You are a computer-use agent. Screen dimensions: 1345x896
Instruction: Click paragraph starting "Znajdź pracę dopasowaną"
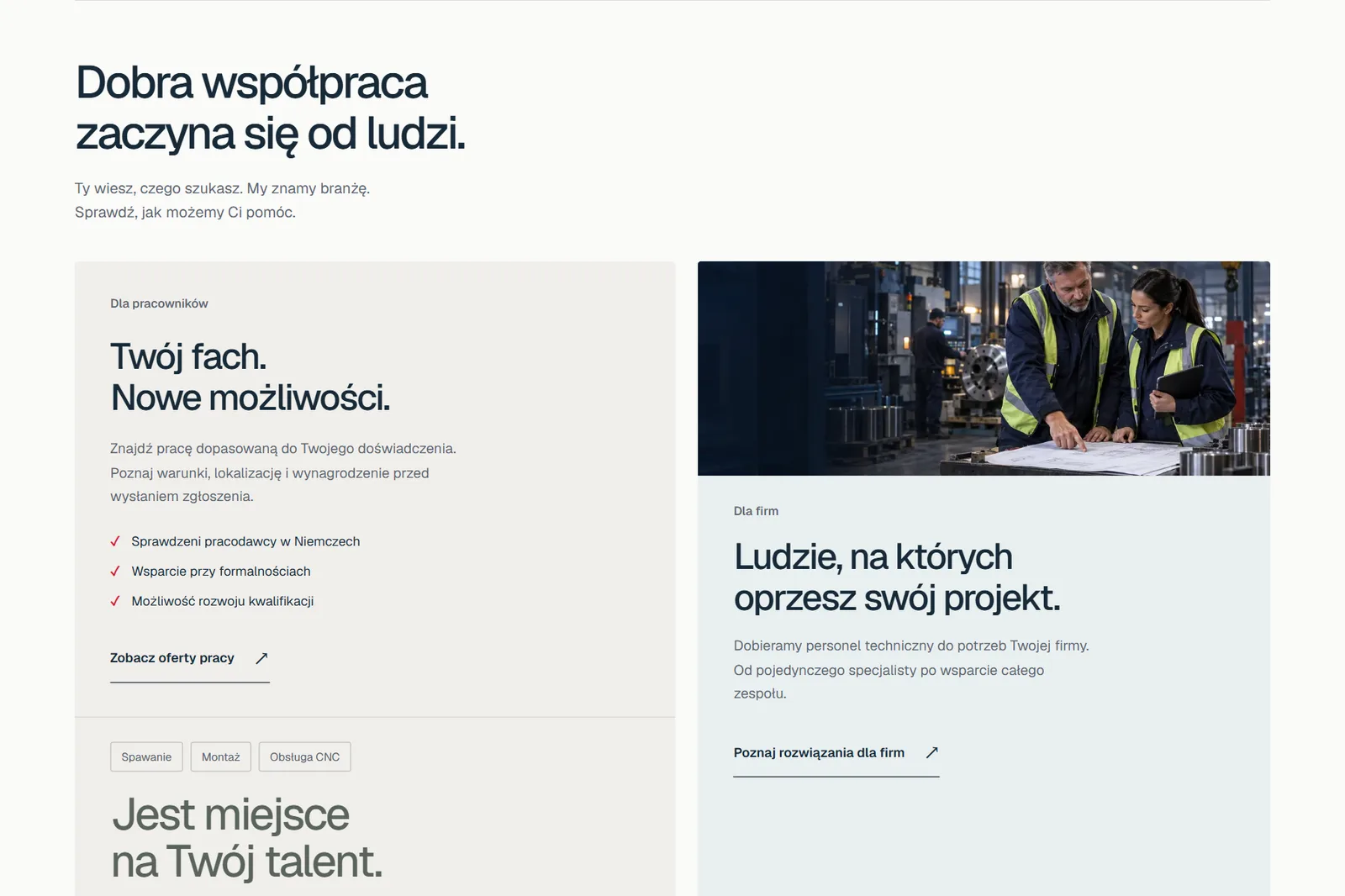point(283,472)
